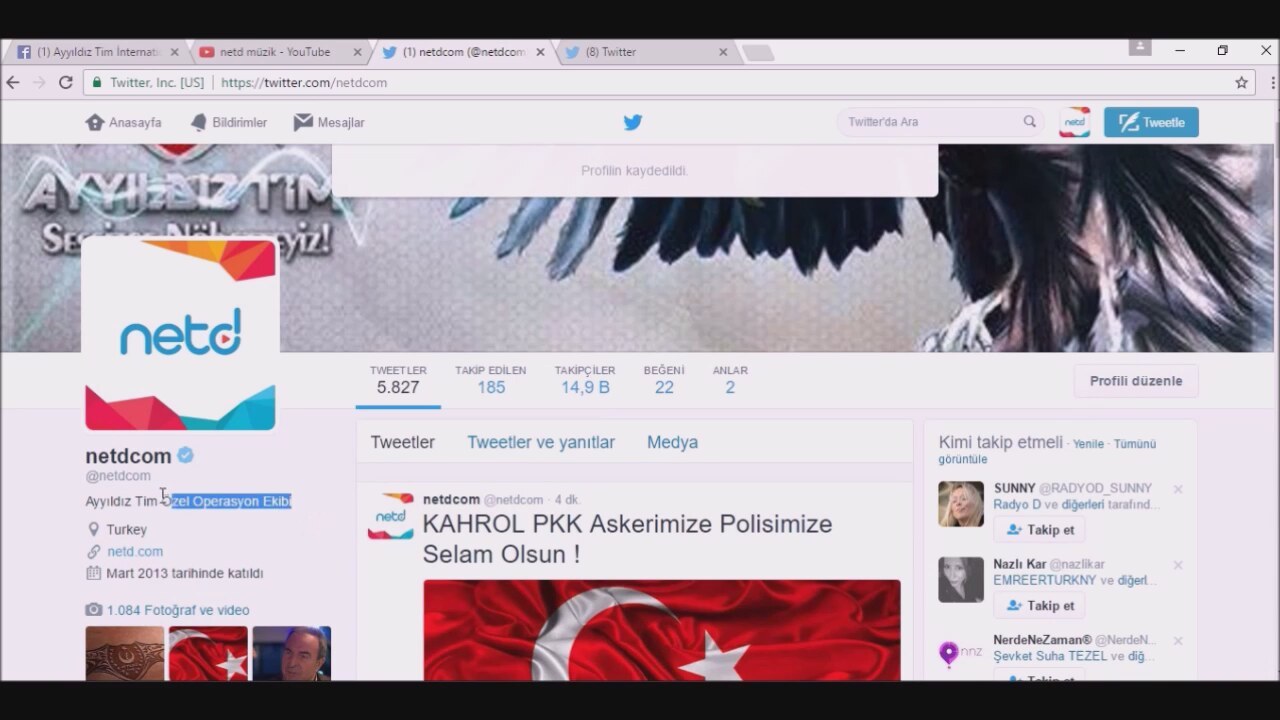Open Mesajlar messages

[329, 122]
